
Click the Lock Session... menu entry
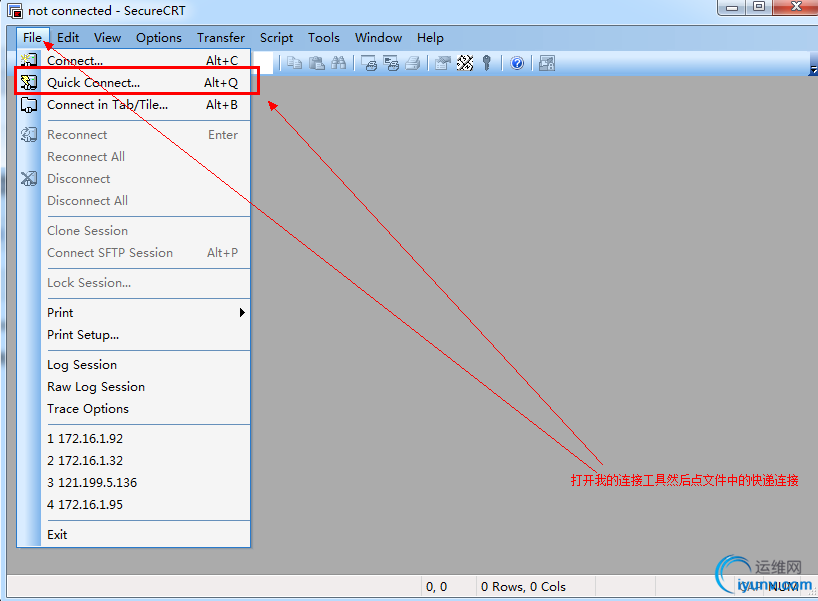[134, 283]
